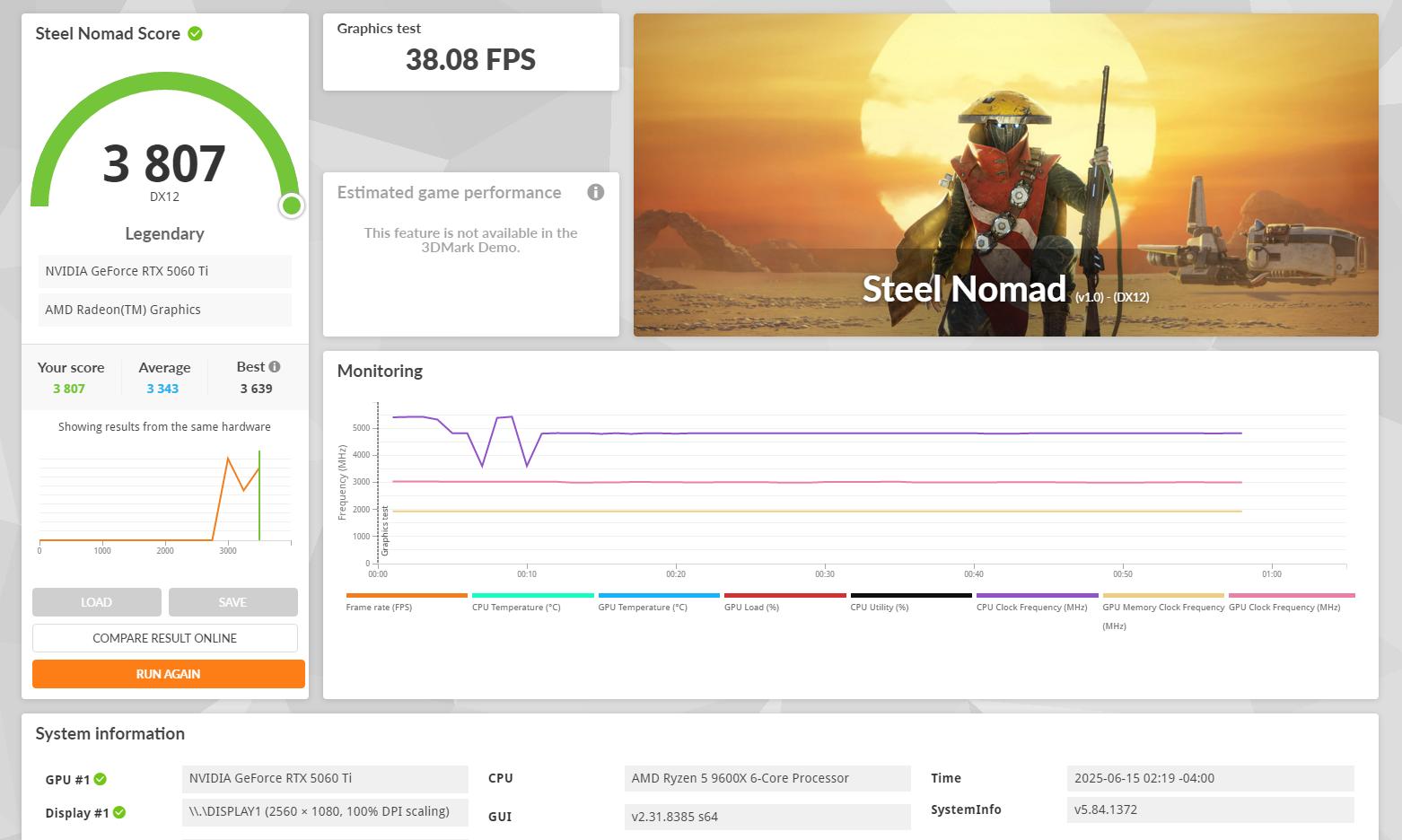Click the AMD Ryzen 5 9600X CPU field
This screenshot has width=1402, height=840.
point(767,778)
